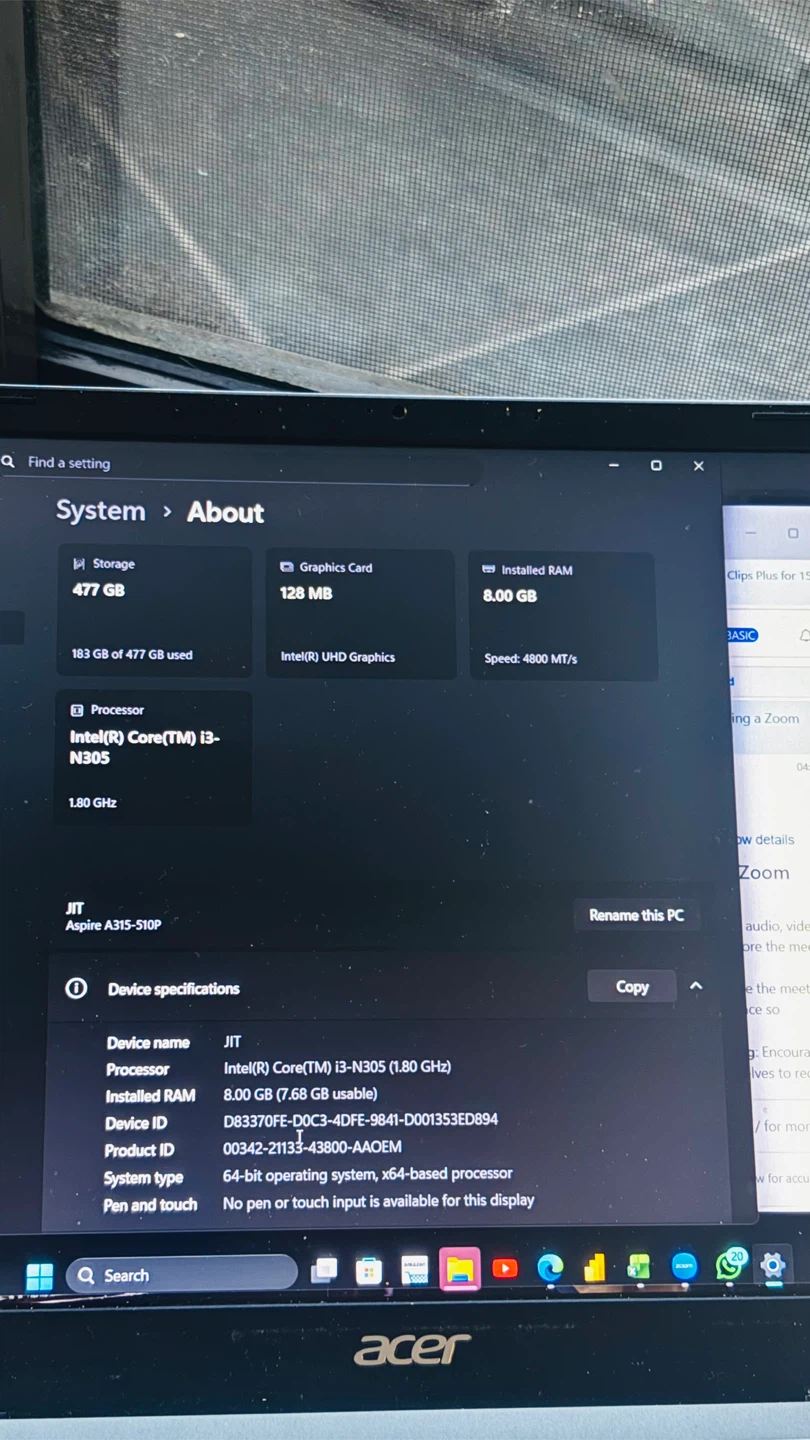This screenshot has height=1440, width=810.
Task: Collapse the Device specifications section
Action: click(696, 986)
